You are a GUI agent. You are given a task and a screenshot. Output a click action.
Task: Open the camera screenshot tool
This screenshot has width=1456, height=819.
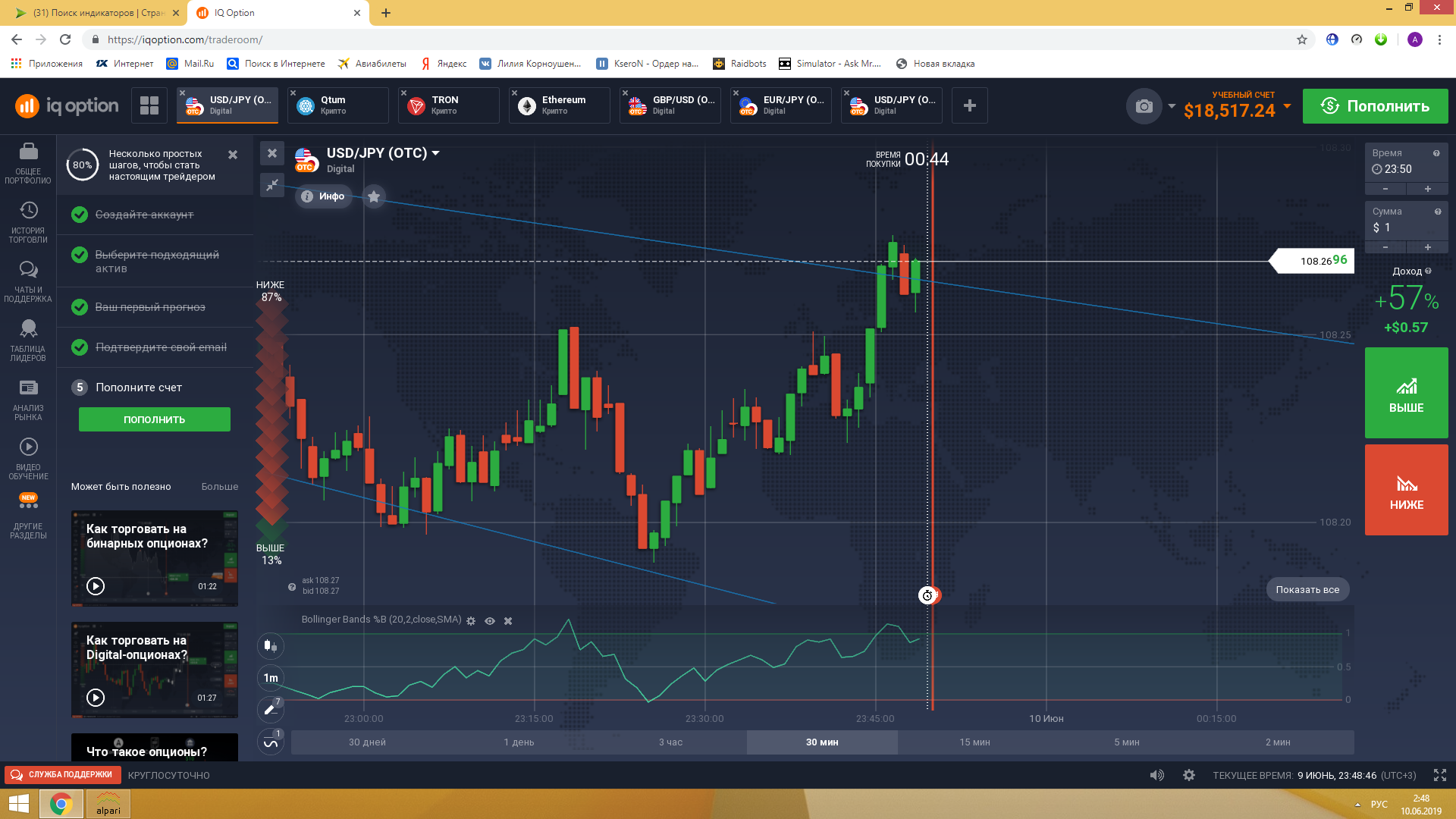tap(1144, 107)
